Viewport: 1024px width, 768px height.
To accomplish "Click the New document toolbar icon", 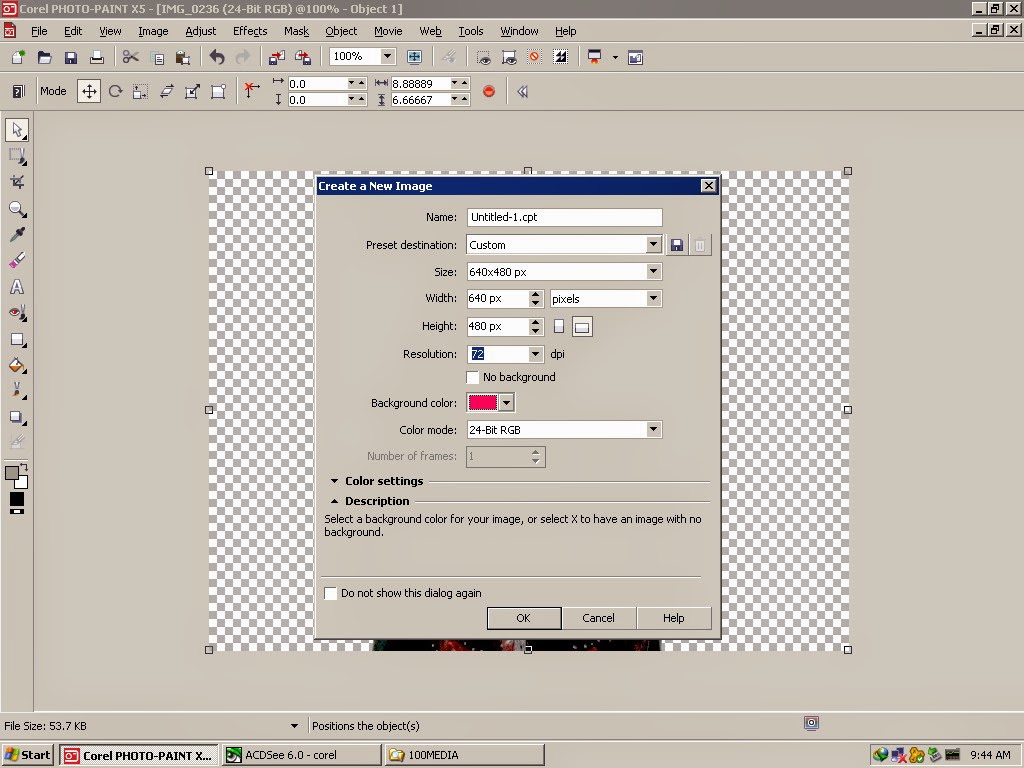I will (18, 57).
